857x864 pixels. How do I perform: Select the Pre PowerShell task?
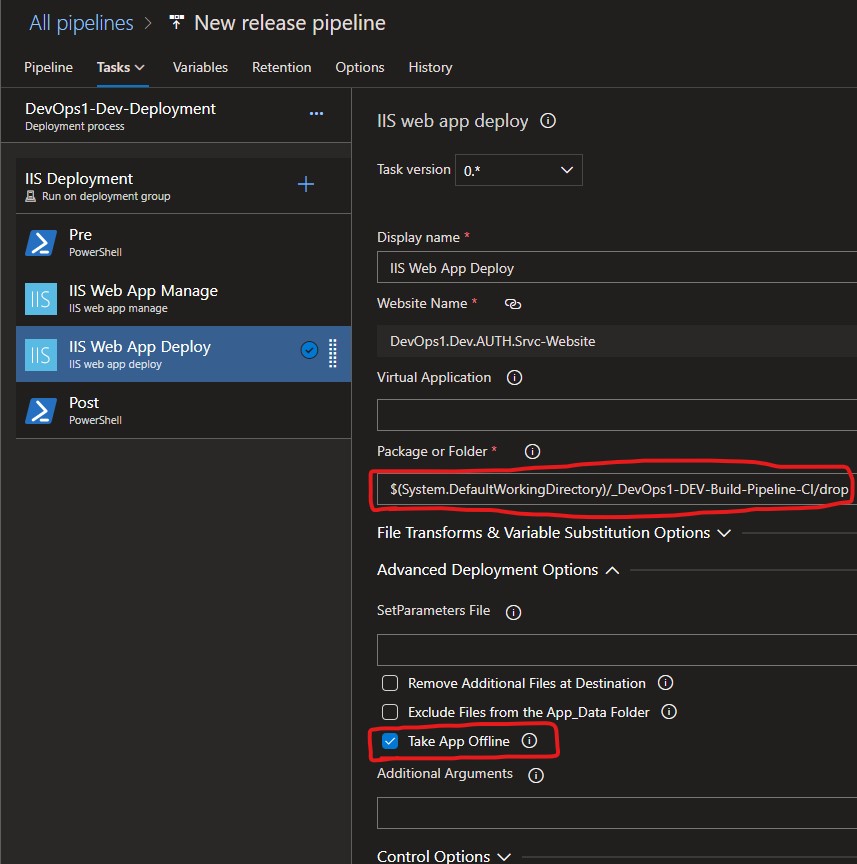pyautogui.click(x=184, y=242)
